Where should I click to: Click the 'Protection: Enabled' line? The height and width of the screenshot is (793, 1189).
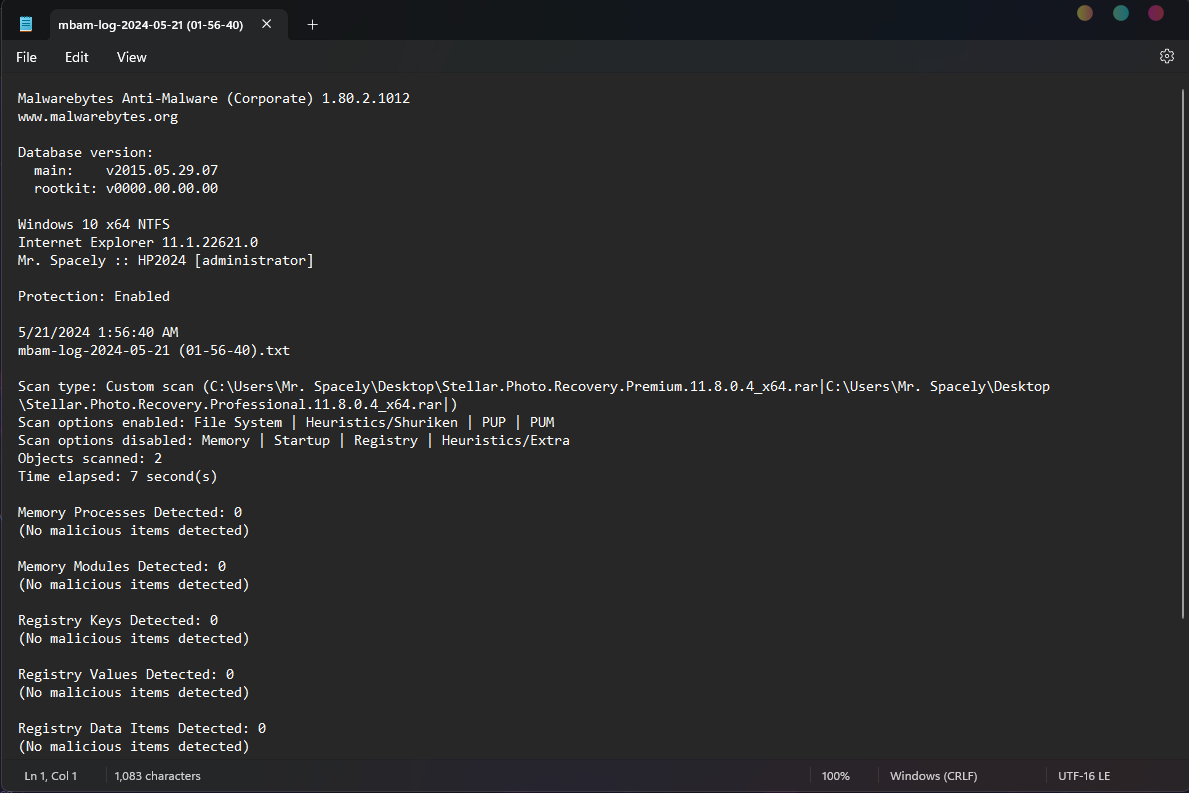[94, 296]
